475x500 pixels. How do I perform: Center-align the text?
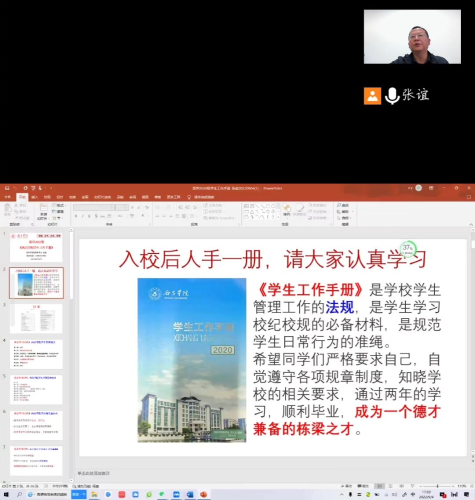164,216
